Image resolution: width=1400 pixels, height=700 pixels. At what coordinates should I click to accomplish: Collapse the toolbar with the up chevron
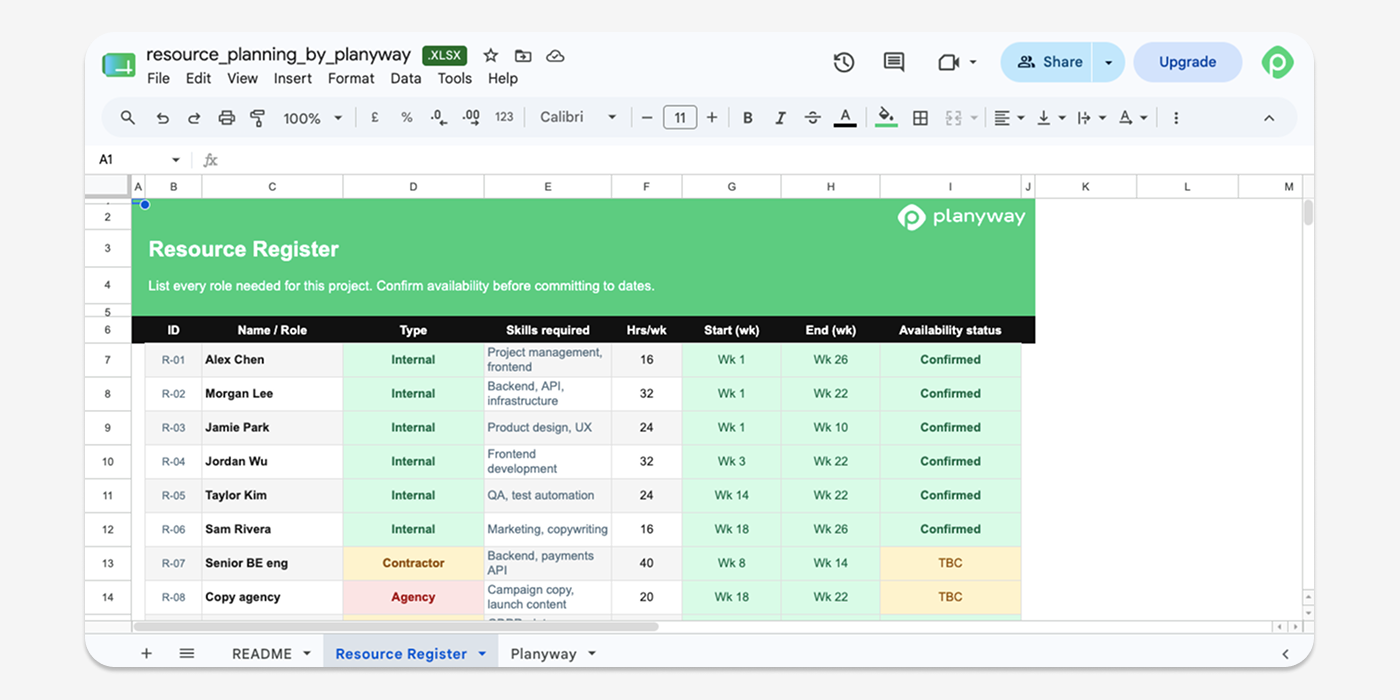[x=1269, y=117]
